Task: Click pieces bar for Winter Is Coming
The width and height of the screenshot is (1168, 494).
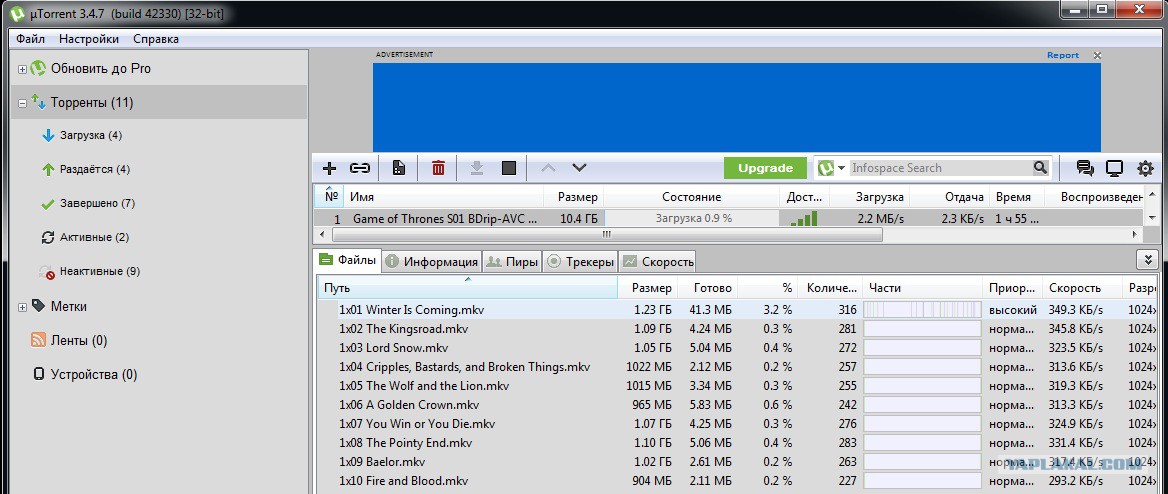Action: pyautogui.click(x=922, y=309)
